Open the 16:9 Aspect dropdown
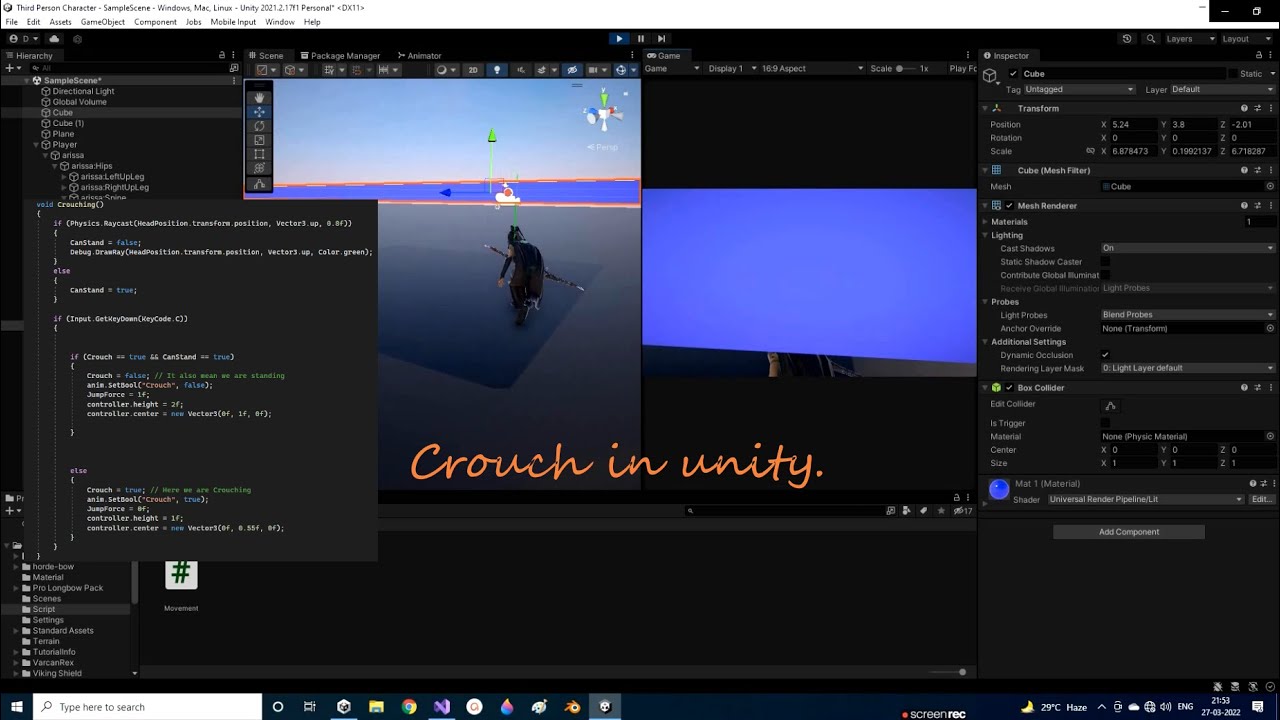Image resolution: width=1280 pixels, height=720 pixels. tap(812, 69)
